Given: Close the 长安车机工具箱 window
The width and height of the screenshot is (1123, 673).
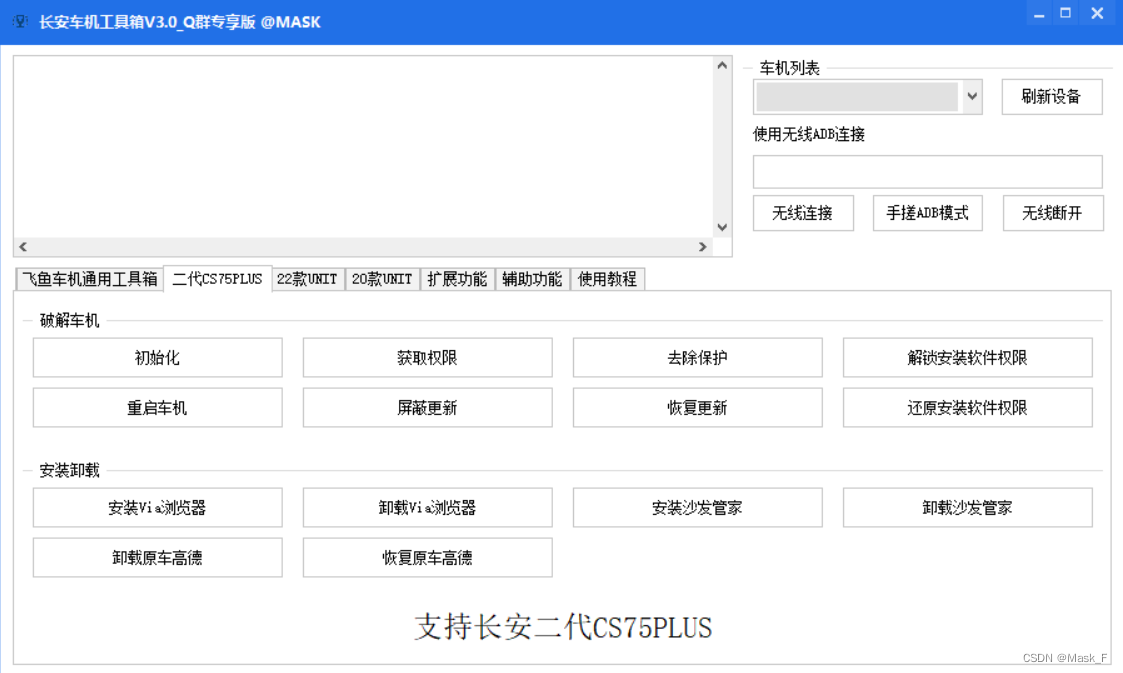Looking at the screenshot, I should 1097,14.
